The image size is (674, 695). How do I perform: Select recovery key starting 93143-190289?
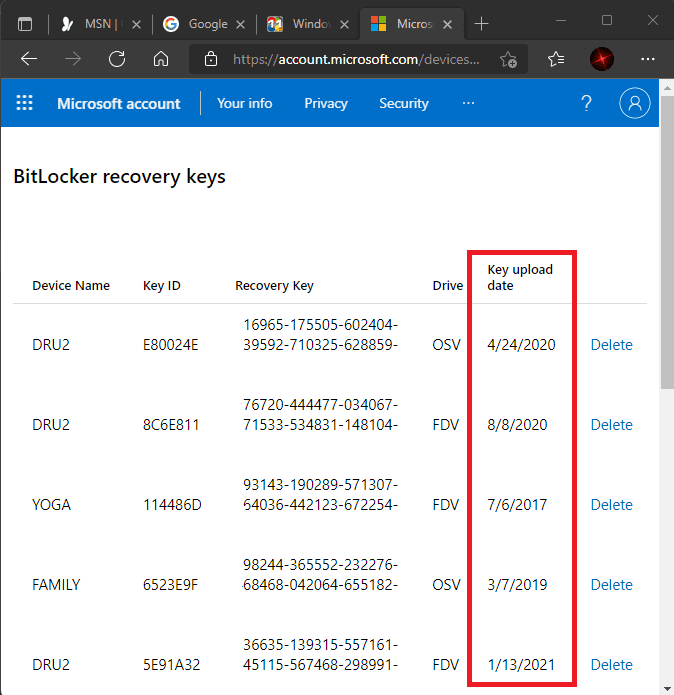tap(320, 495)
